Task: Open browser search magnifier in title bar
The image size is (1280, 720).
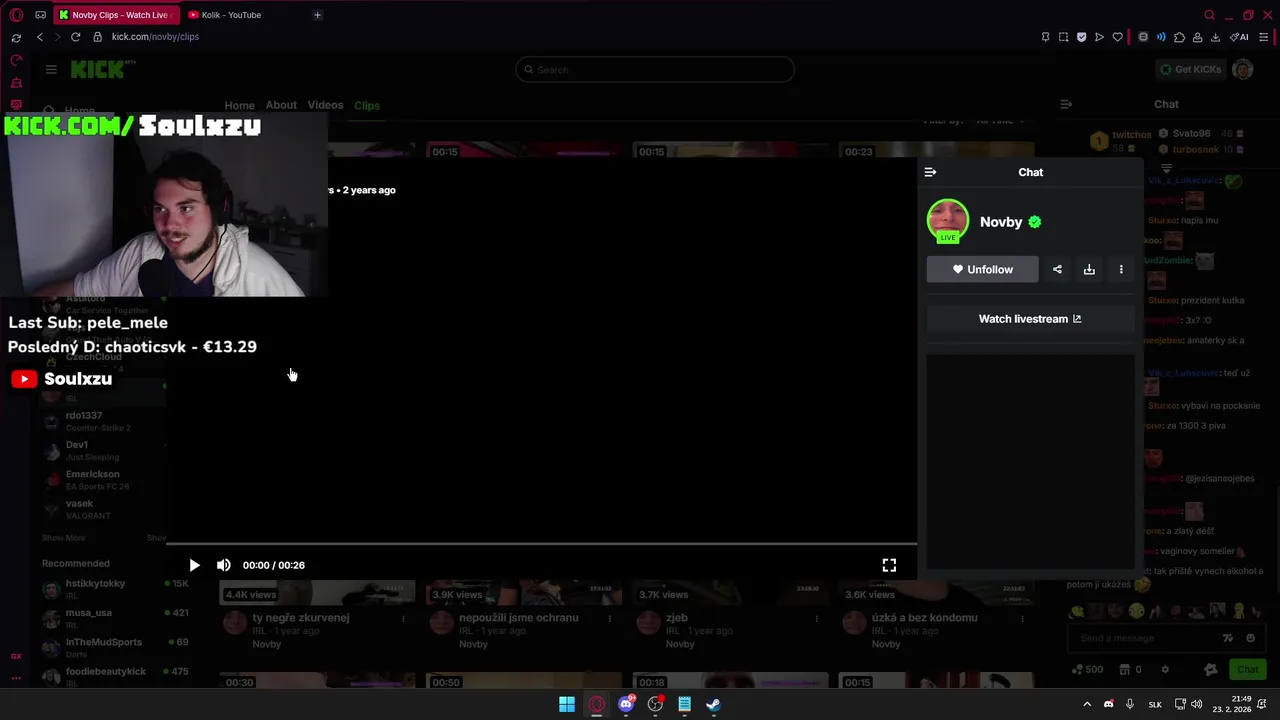Action: point(1209,15)
